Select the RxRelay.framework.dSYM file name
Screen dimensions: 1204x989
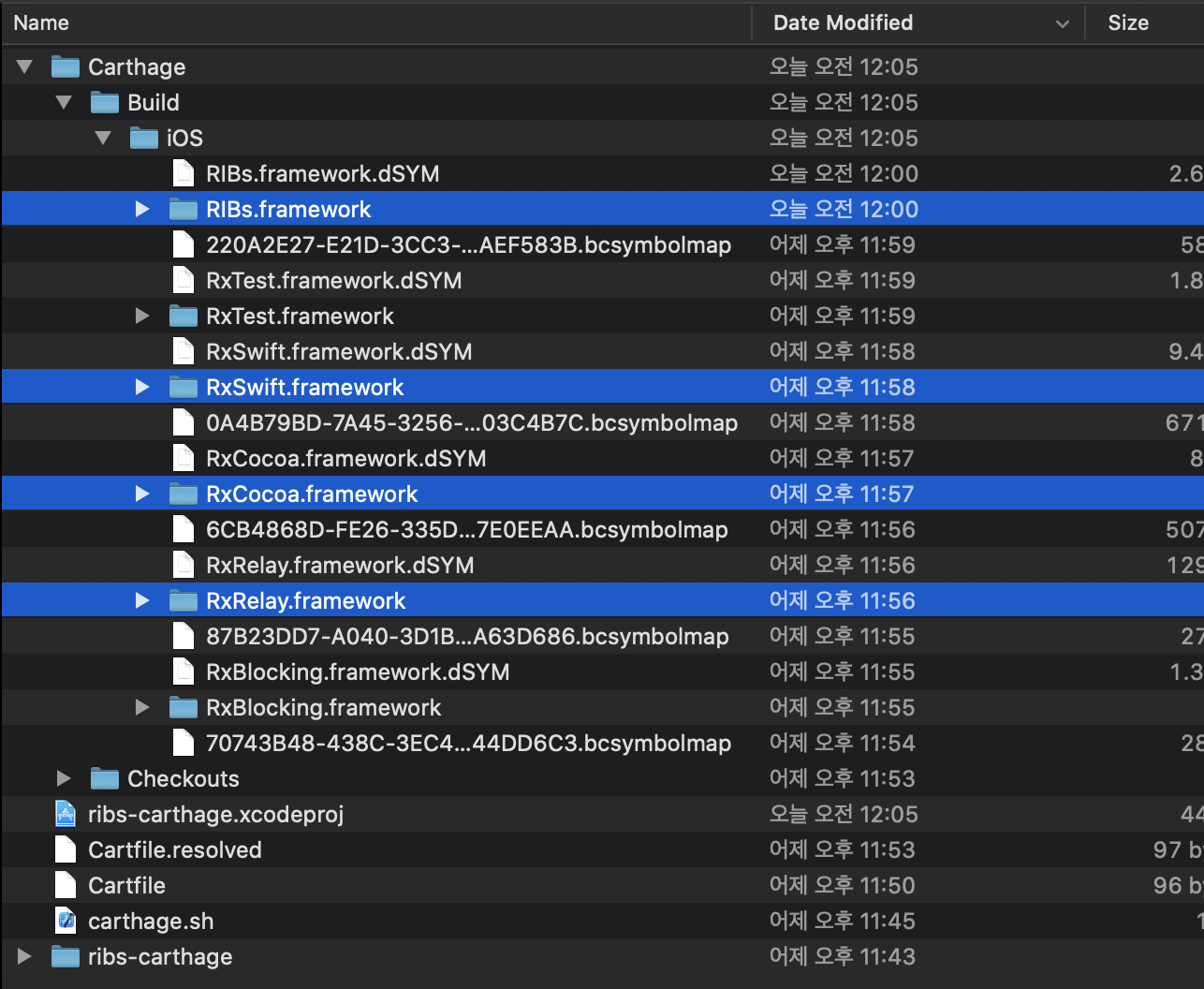340,565
